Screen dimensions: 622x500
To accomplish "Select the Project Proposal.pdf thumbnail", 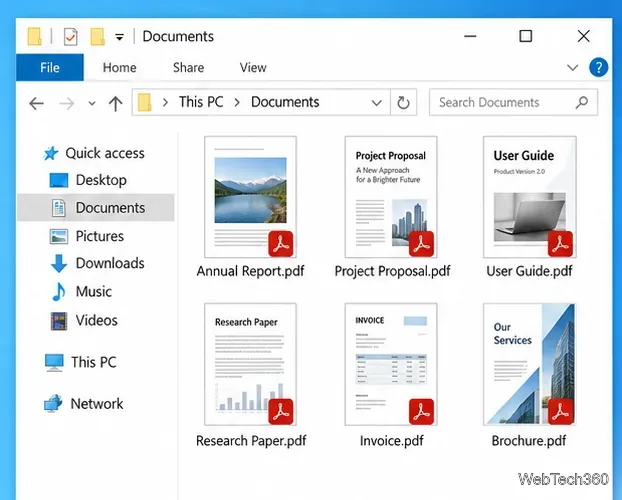I will point(391,197).
